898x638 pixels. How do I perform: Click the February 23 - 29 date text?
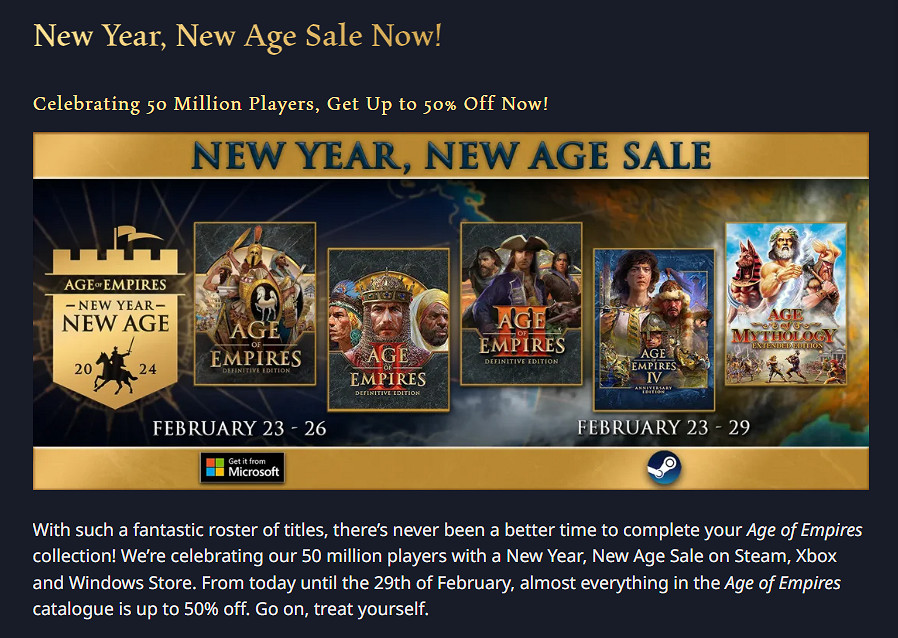tap(664, 428)
